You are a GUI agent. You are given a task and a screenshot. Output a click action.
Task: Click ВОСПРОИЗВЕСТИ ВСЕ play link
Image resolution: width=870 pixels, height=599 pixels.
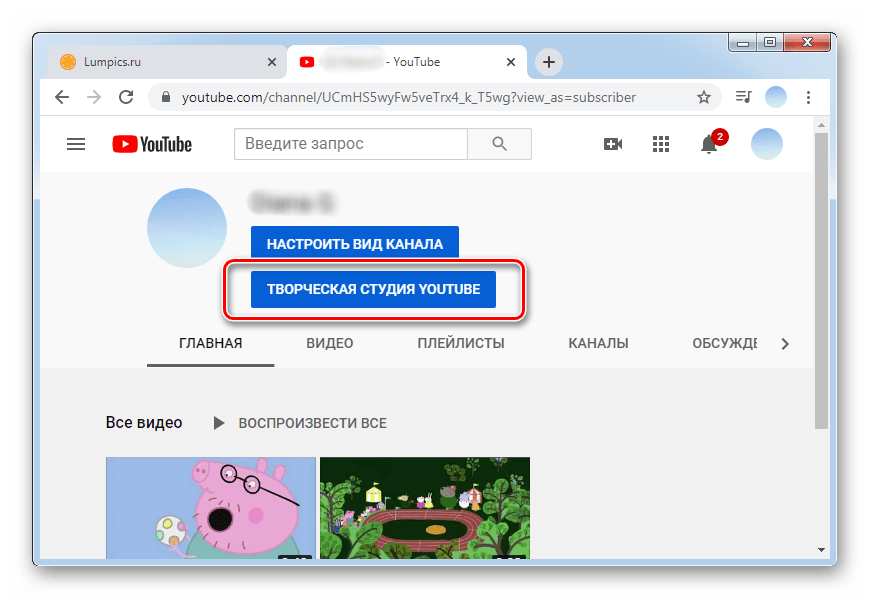click(x=300, y=423)
